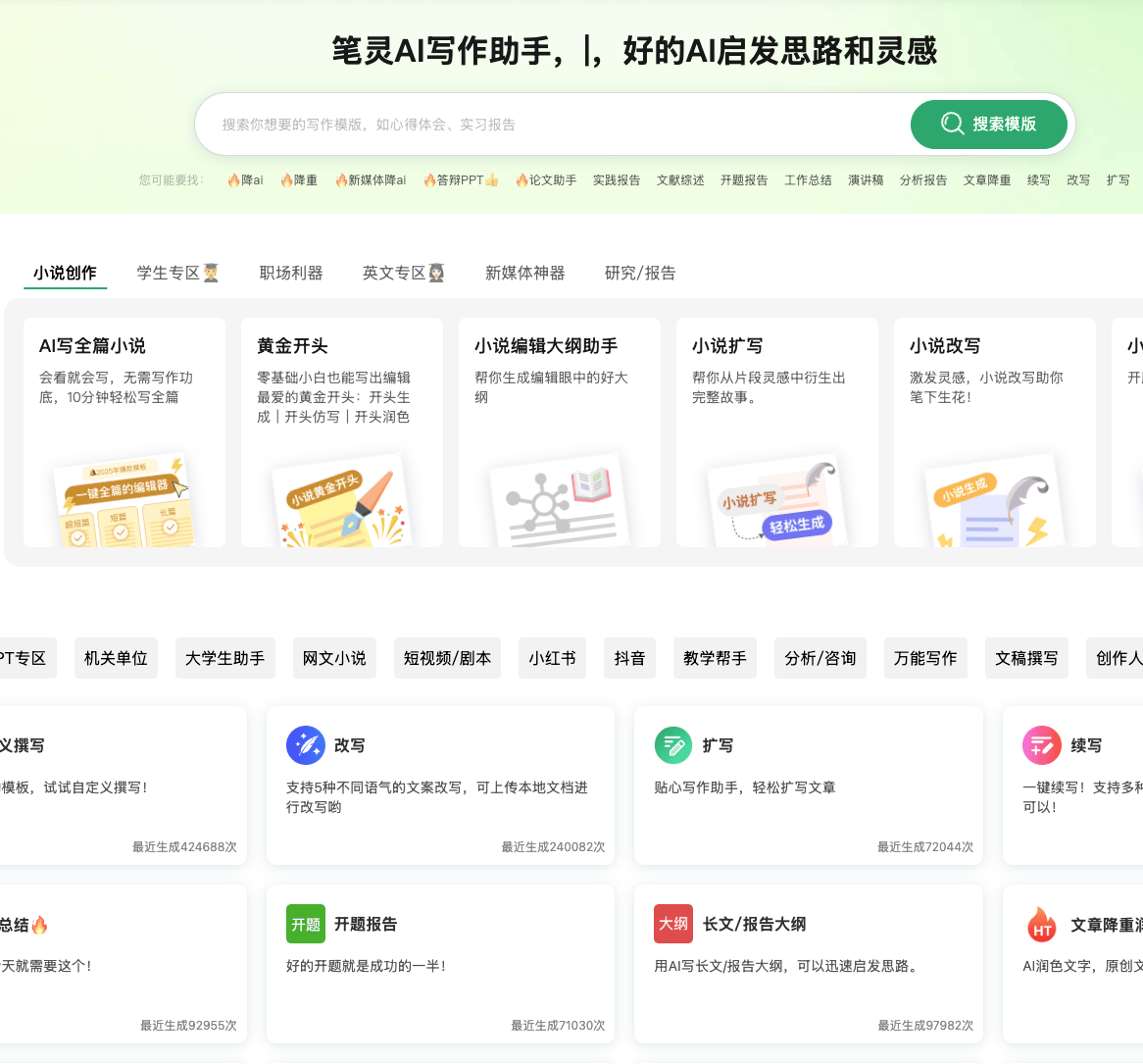This screenshot has height=1064, width=1143.
Task: Click the 续写 suggestion link at top
Action: (1039, 180)
